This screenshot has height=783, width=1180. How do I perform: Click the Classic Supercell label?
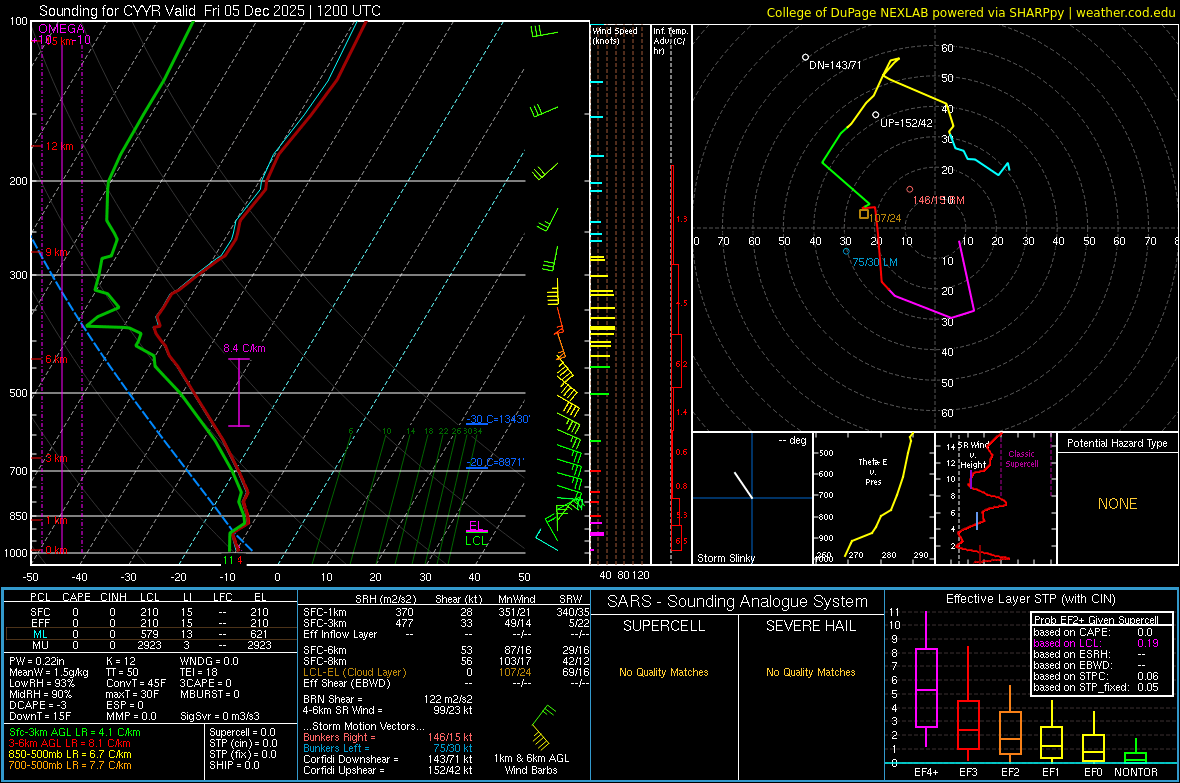point(1022,459)
